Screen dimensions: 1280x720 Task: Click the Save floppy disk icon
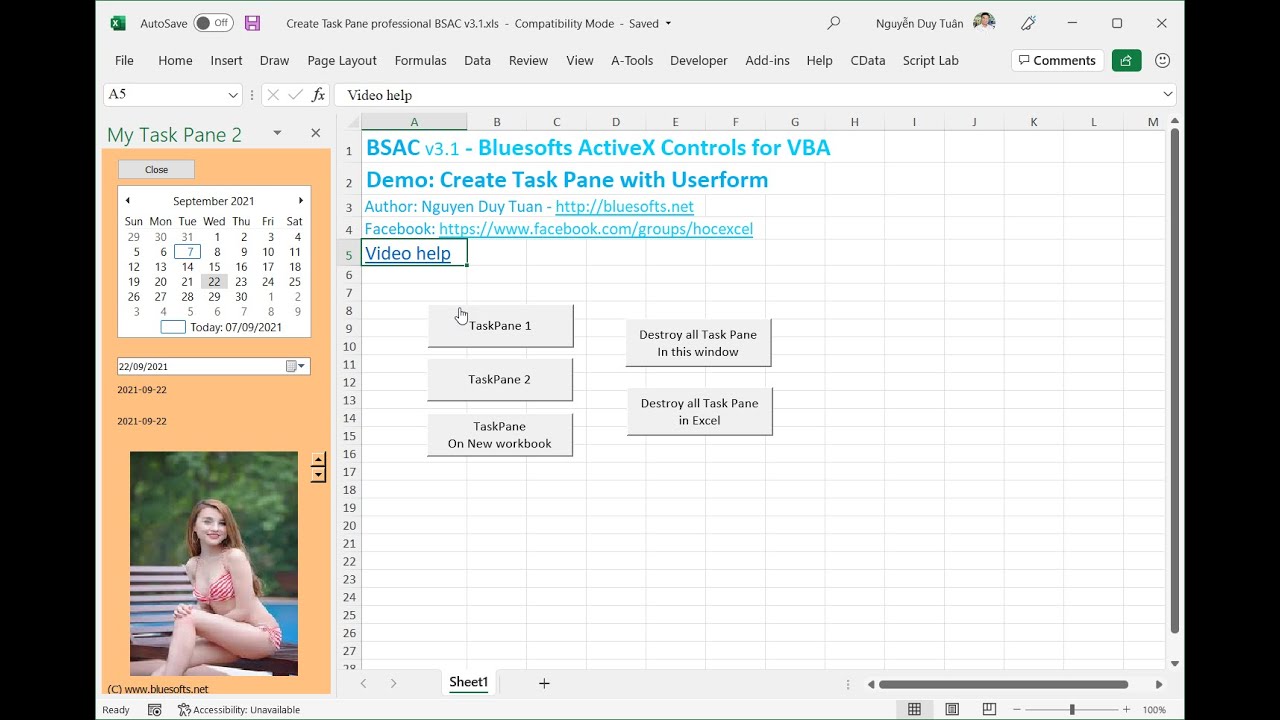[x=252, y=23]
